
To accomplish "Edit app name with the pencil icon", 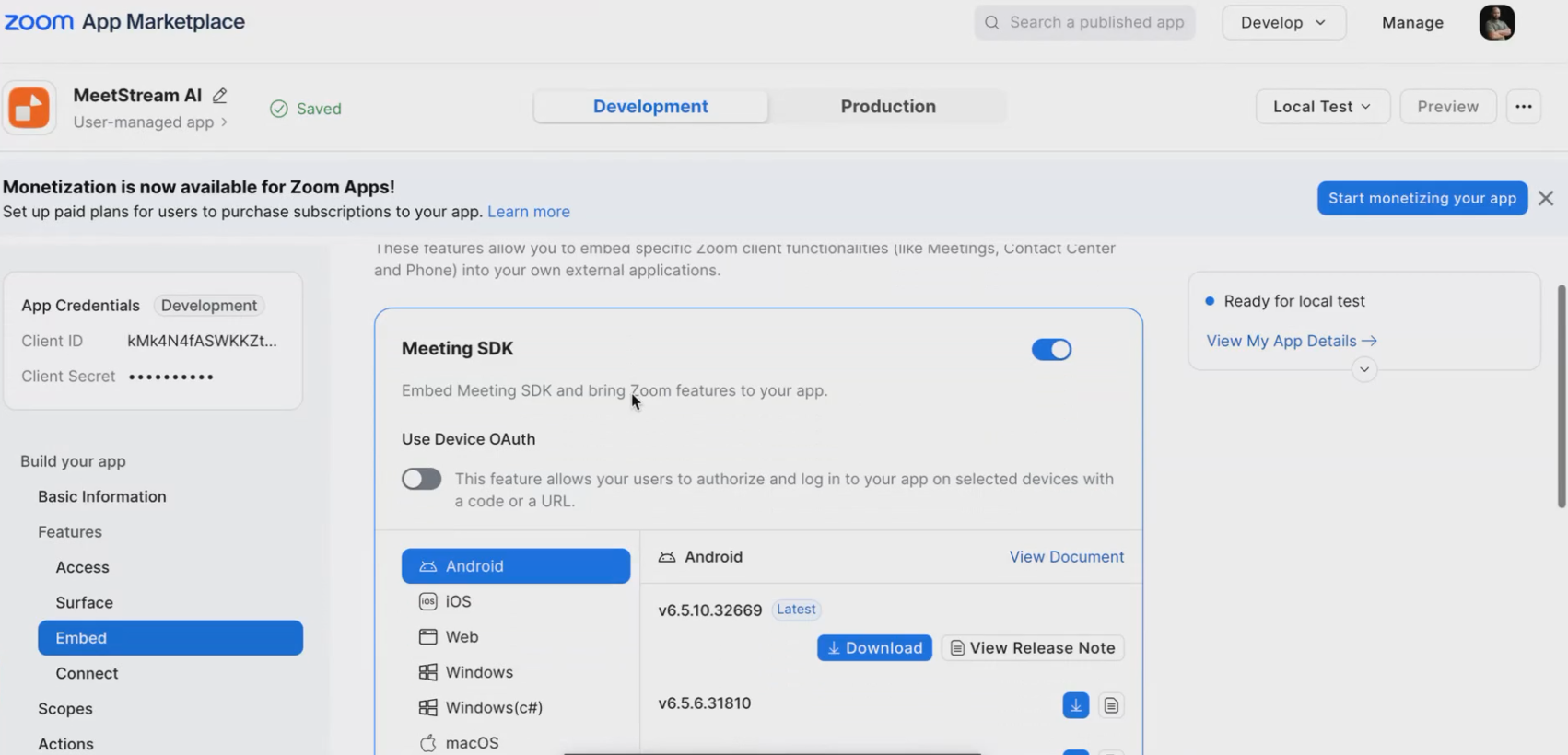I will pyautogui.click(x=219, y=95).
